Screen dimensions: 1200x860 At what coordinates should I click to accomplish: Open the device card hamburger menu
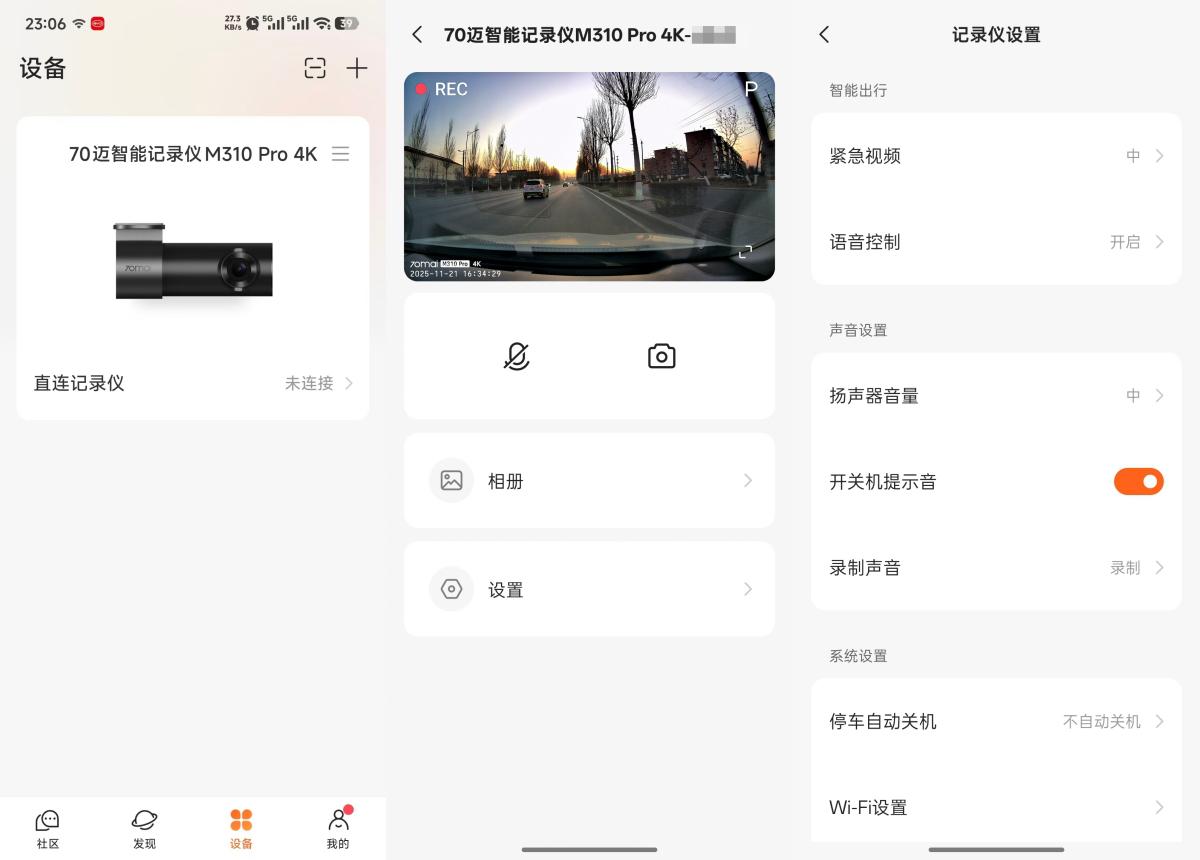(x=340, y=154)
